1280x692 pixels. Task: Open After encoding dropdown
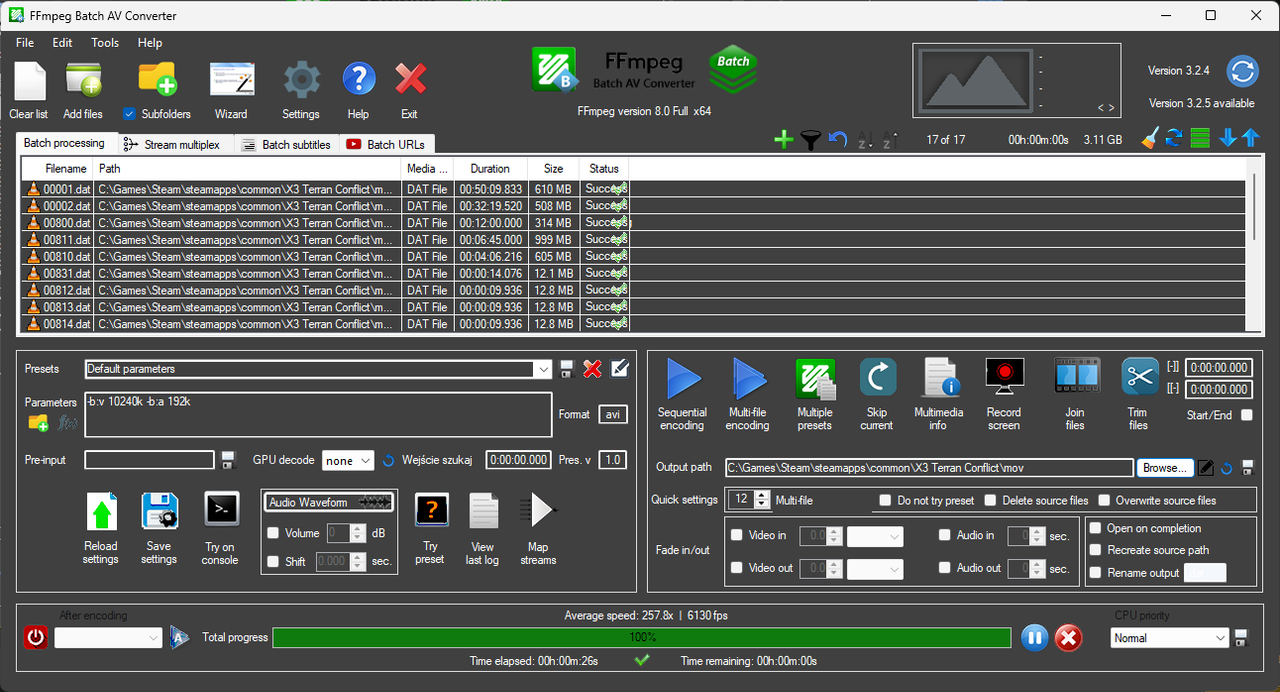(108, 637)
